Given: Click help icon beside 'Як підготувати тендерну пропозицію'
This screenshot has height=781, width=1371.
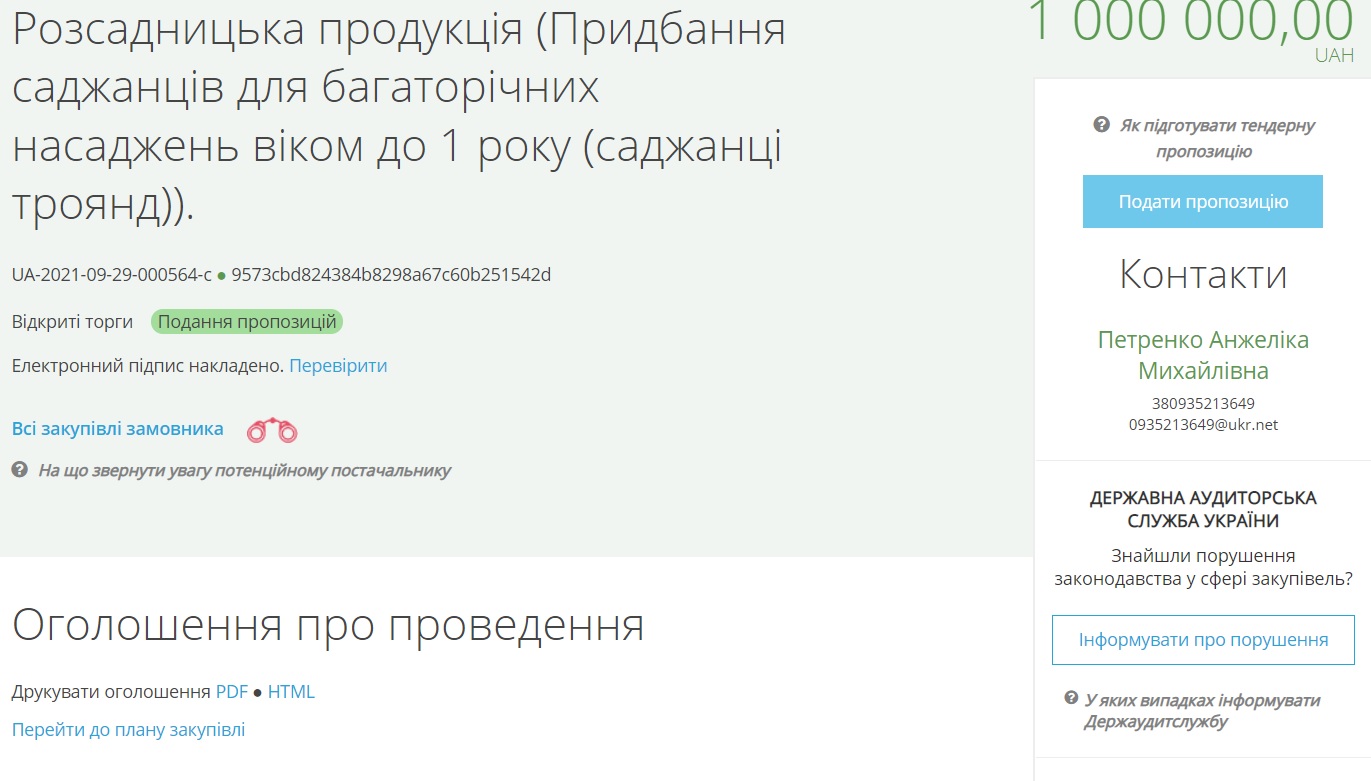Looking at the screenshot, I should 1101,125.
